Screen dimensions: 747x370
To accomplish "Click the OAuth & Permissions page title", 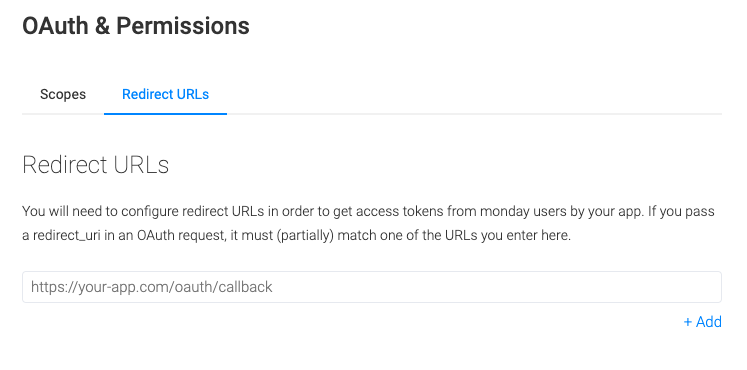I will pos(136,26).
